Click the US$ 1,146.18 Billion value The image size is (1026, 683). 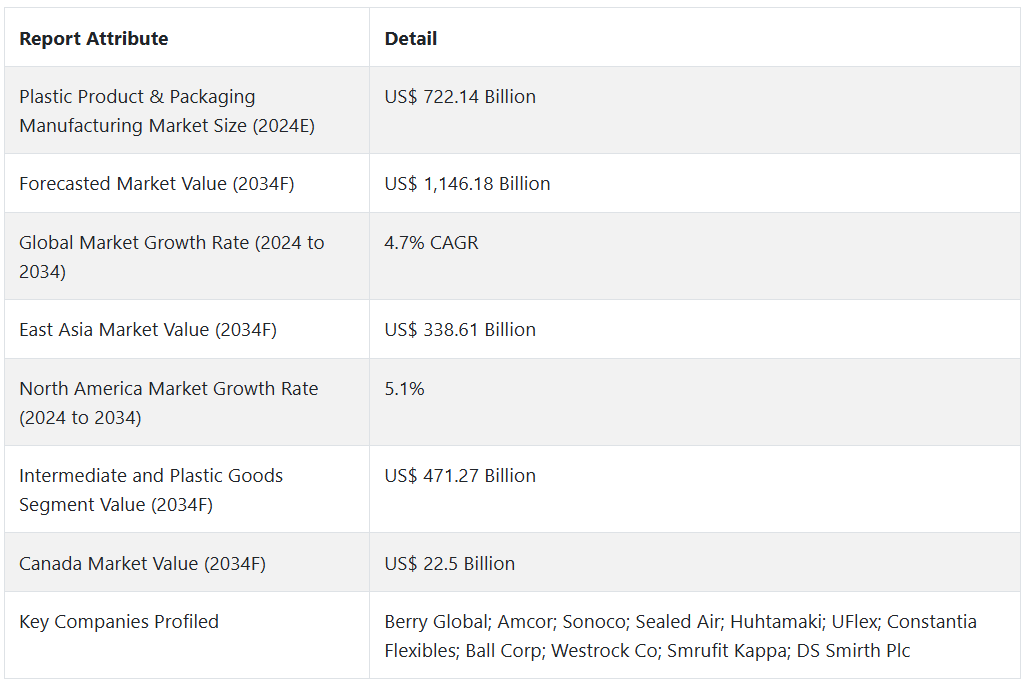467,184
